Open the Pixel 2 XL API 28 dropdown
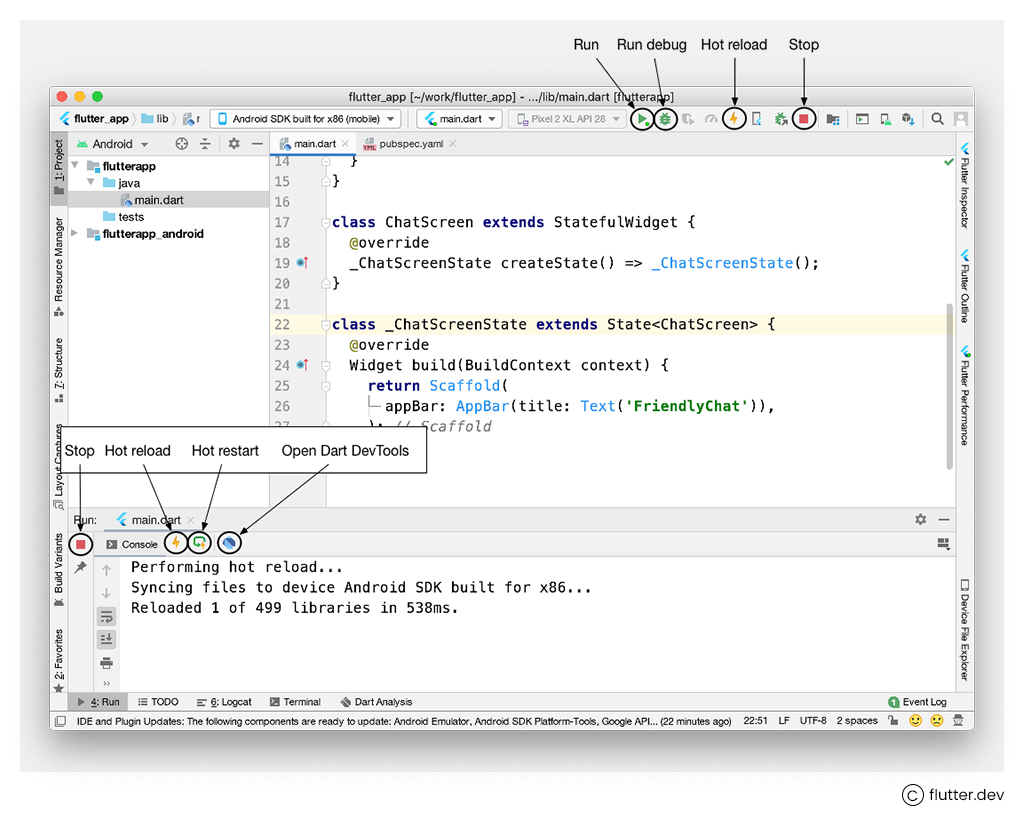This screenshot has height=826, width=1024. click(x=568, y=119)
